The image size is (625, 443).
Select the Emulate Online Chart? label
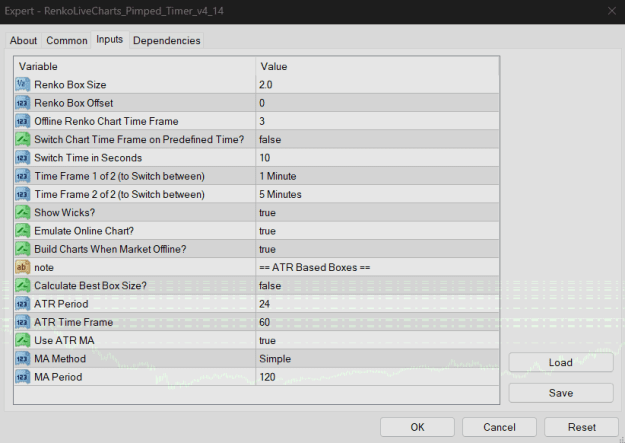pyautogui.click(x=84, y=231)
